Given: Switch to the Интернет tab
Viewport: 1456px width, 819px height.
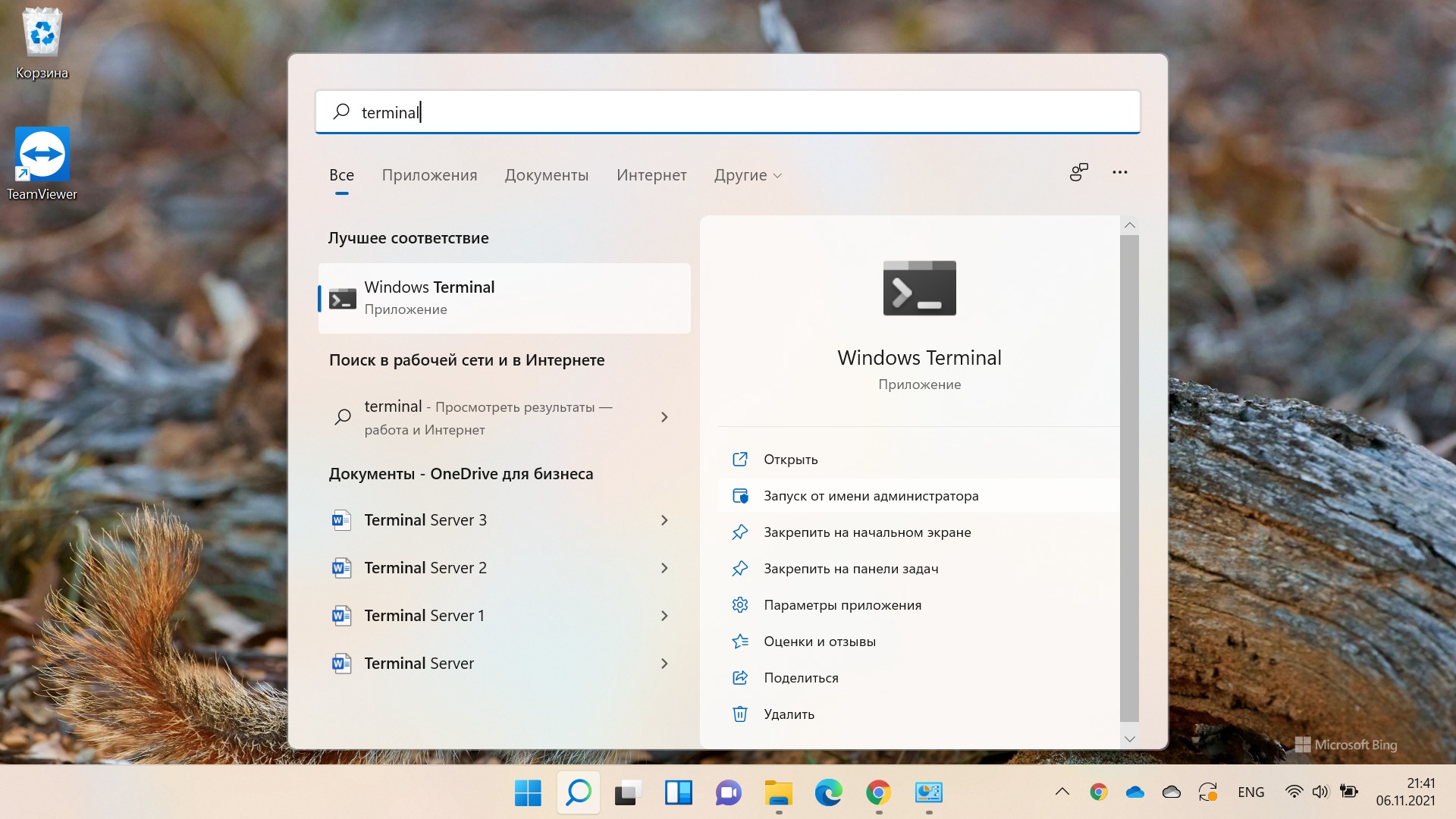Looking at the screenshot, I should [651, 175].
